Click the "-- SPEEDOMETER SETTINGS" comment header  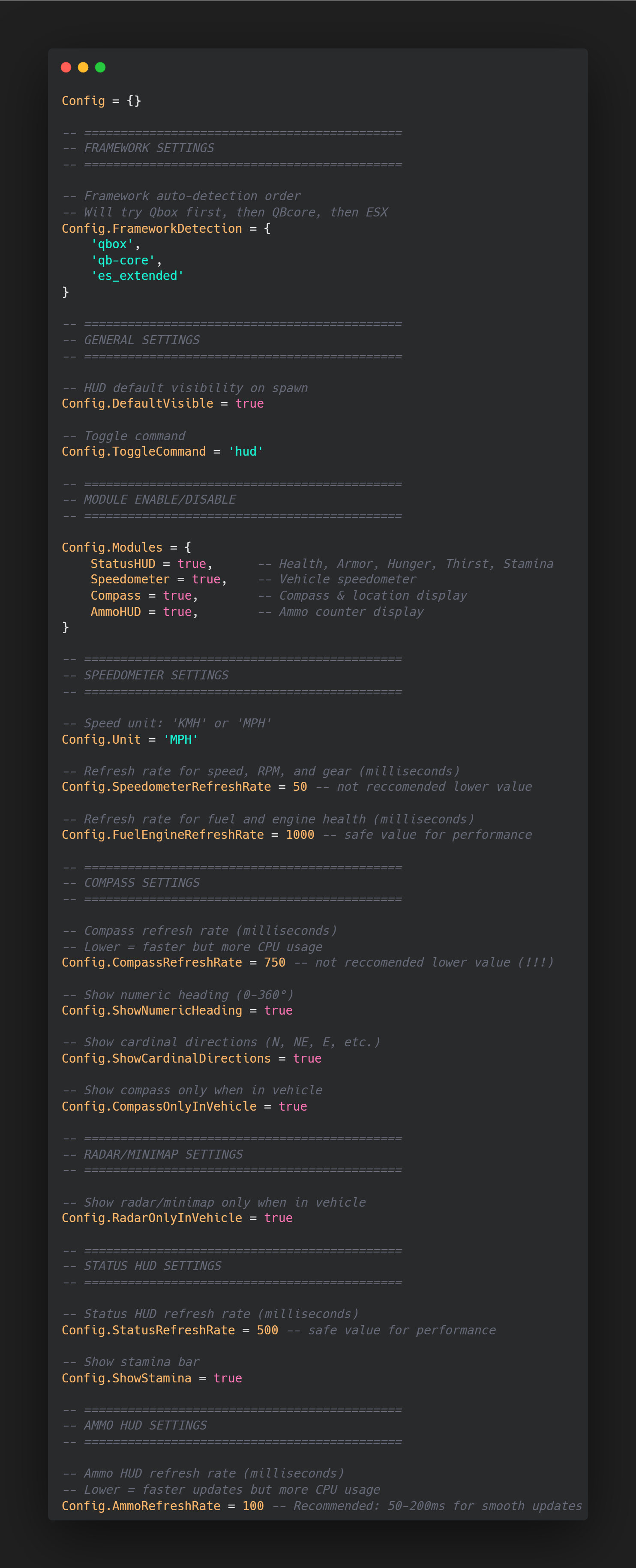pyautogui.click(x=145, y=675)
